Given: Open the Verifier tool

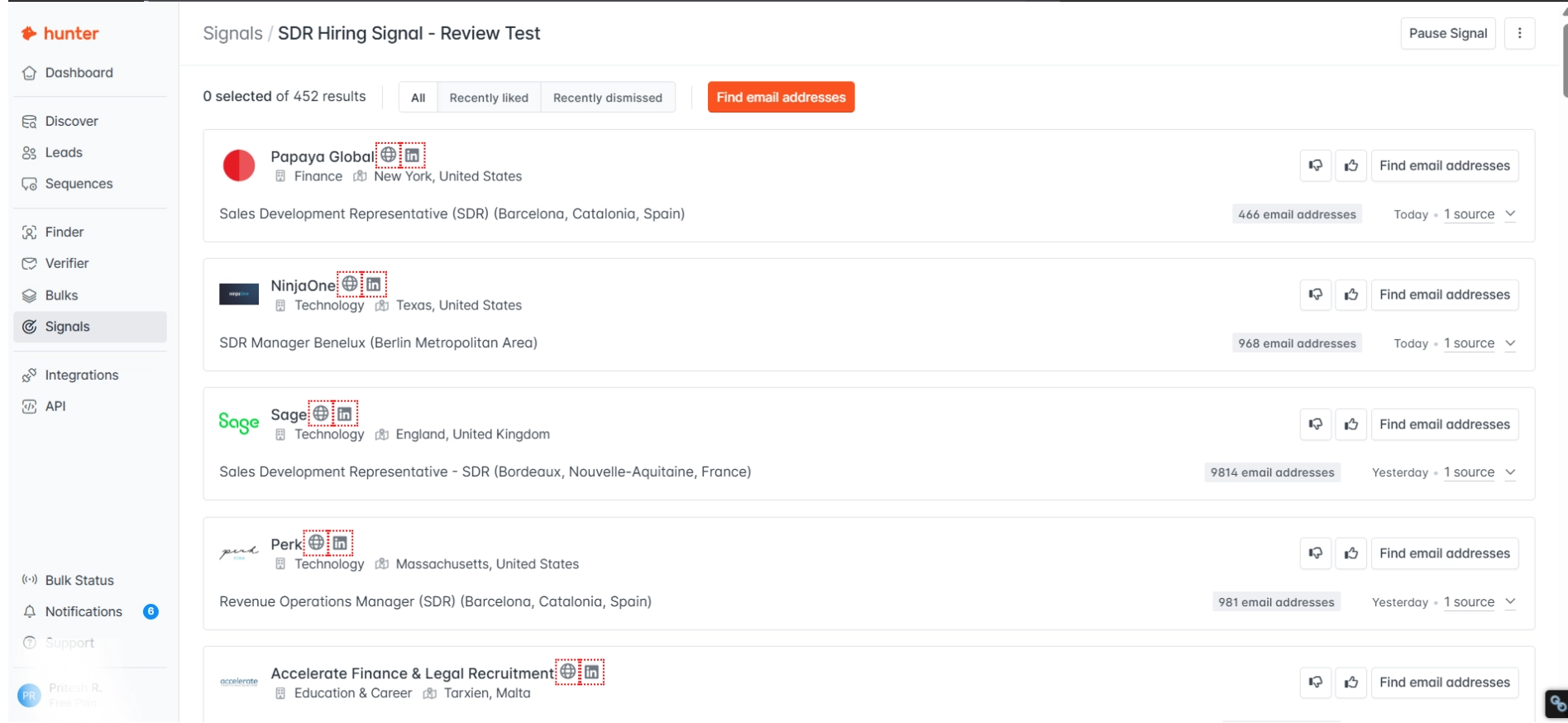Looking at the screenshot, I should click(x=90, y=263).
